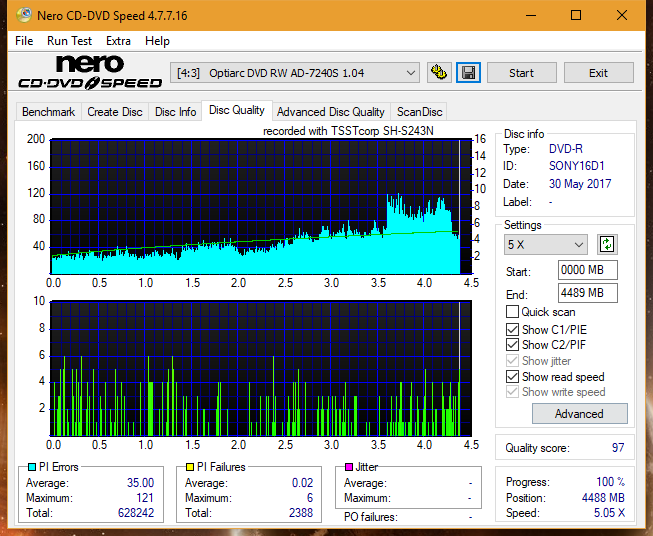This screenshot has height=536, width=653.
Task: Switch to the ScanDisc tab
Action: coord(419,112)
